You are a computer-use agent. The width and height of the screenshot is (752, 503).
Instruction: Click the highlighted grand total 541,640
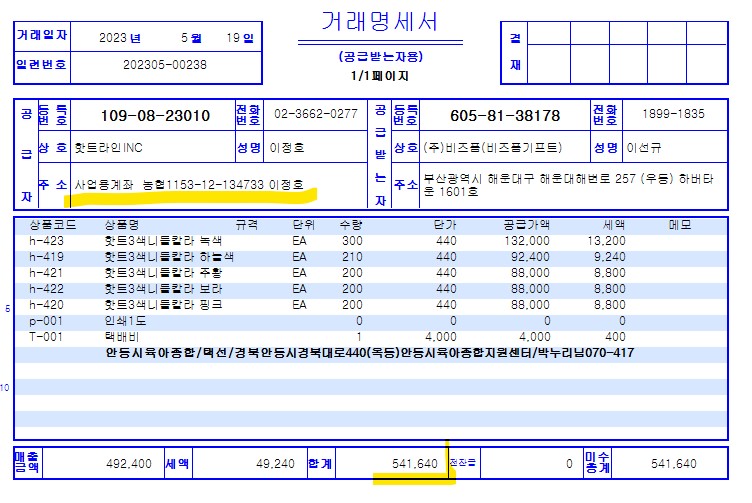point(411,464)
